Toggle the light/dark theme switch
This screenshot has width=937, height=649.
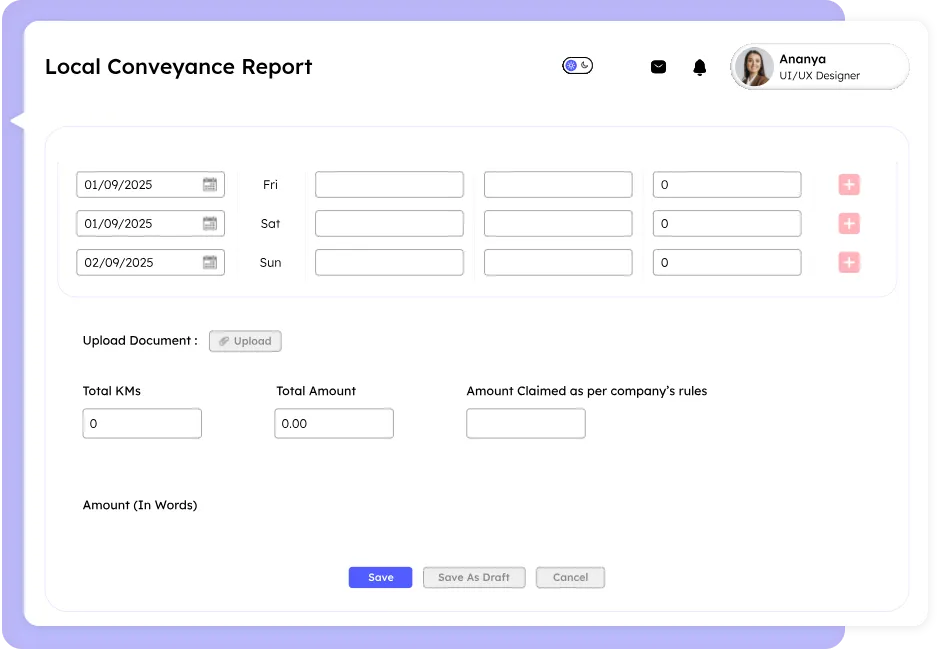[577, 66]
